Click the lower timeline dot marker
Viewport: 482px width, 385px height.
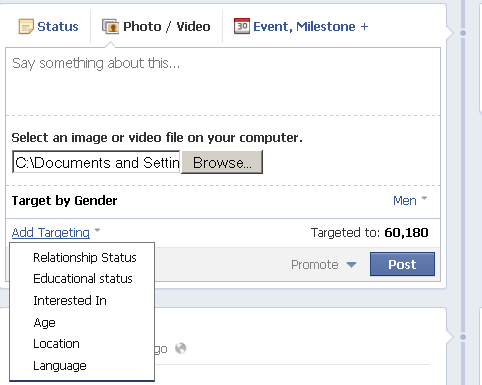[463, 337]
